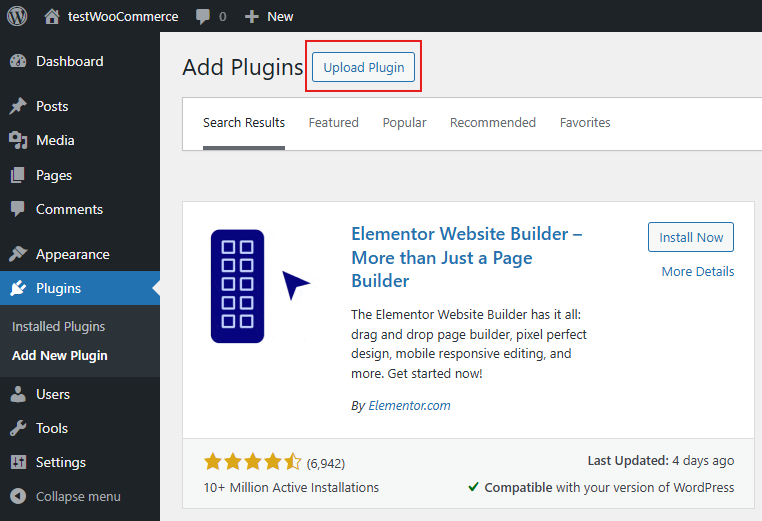Switch to Search Results tab
This screenshot has height=521, width=762.
244,122
